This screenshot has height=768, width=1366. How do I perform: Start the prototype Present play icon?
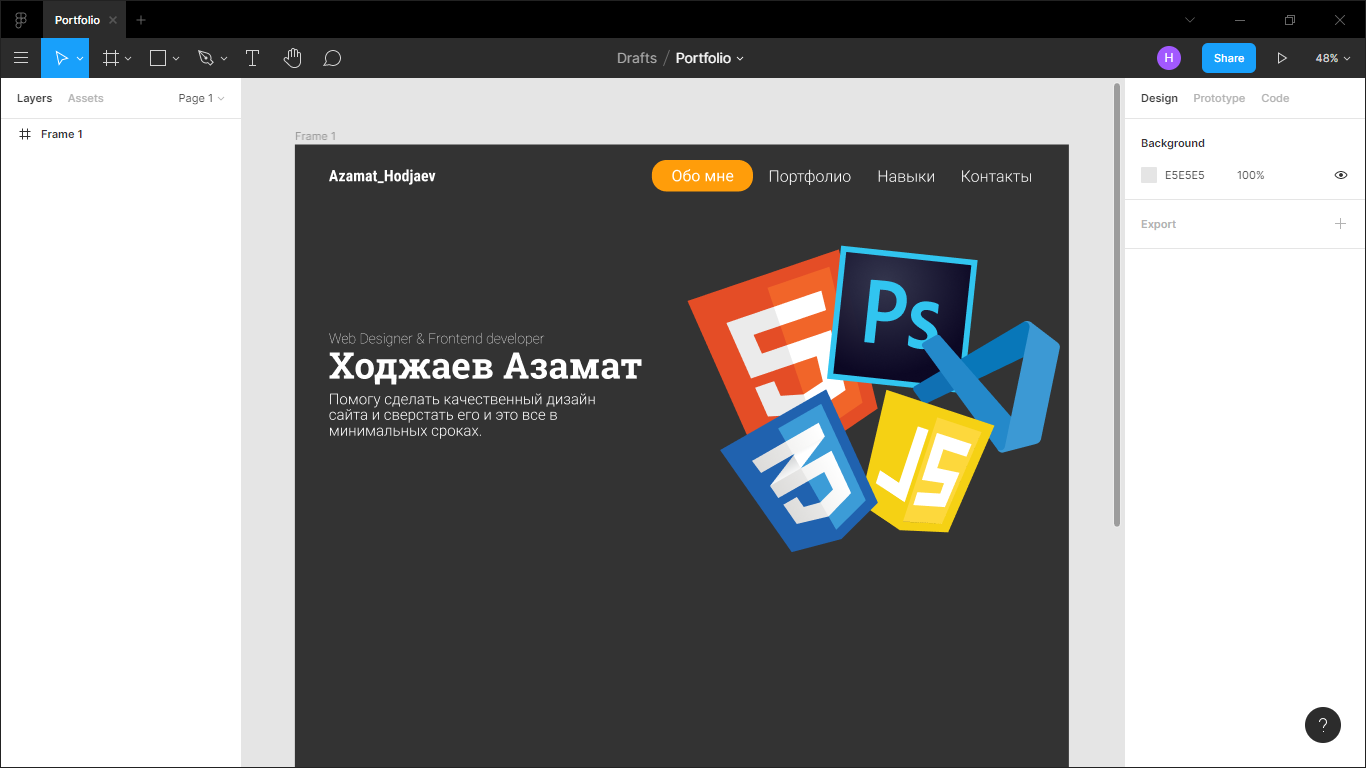[x=1282, y=58]
